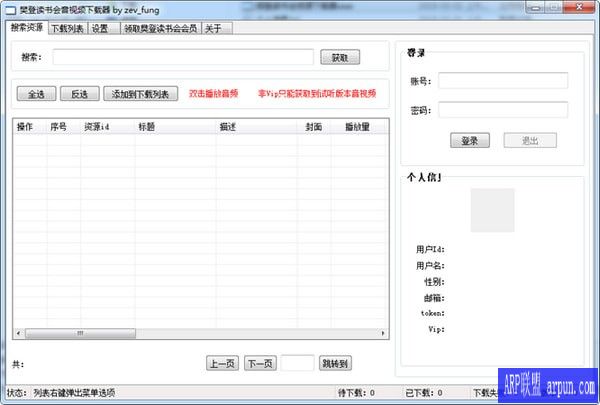Screen dimensions: 600x405
Task: Sort by the 资源id column header
Action: pos(108,127)
